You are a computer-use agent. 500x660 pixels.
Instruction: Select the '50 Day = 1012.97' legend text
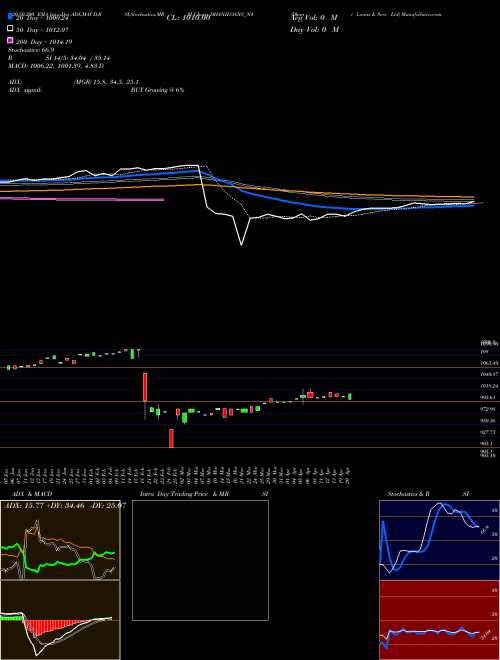[x=42, y=30]
